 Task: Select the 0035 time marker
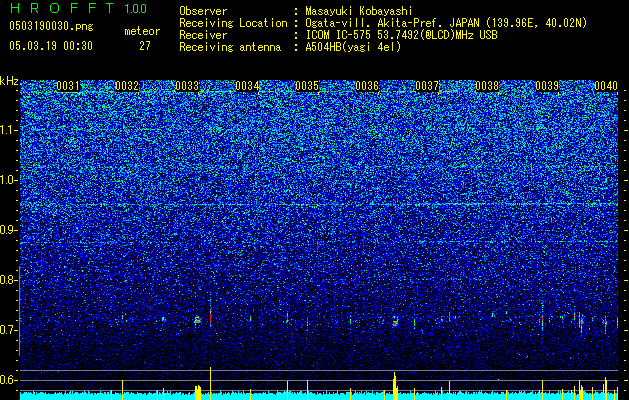[307, 86]
